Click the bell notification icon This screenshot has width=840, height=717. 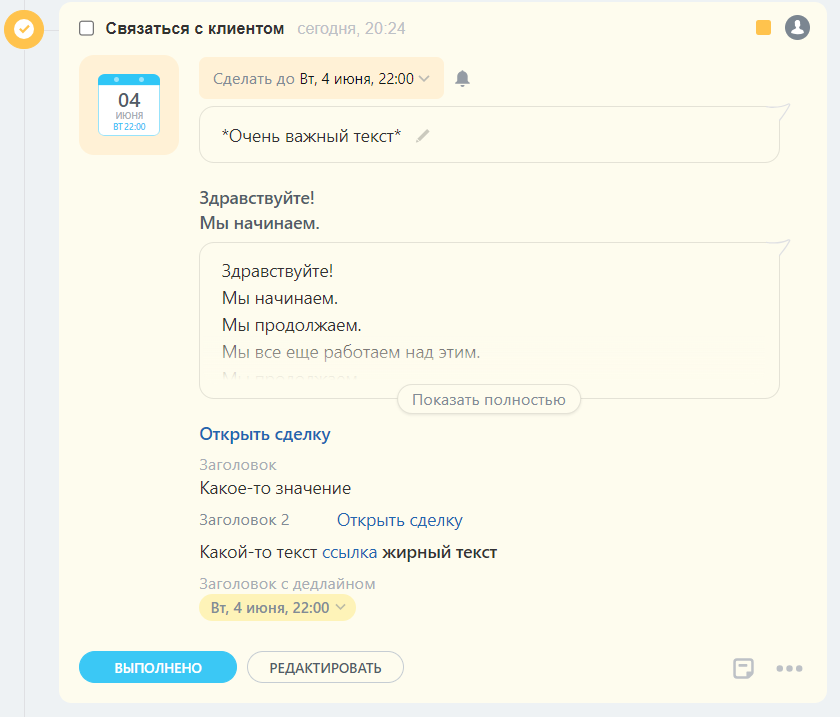[x=463, y=78]
